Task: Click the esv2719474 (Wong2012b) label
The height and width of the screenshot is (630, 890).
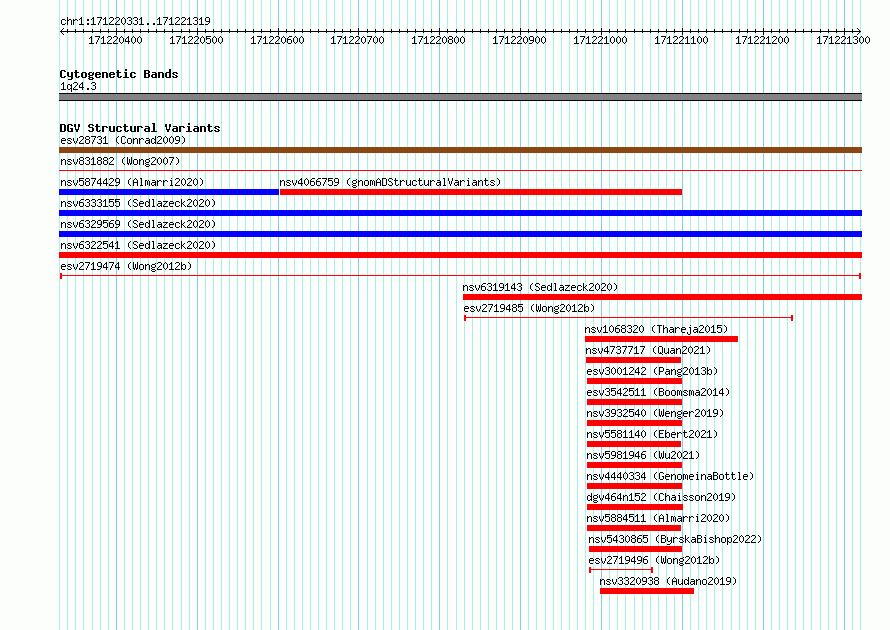Action: click(x=126, y=266)
